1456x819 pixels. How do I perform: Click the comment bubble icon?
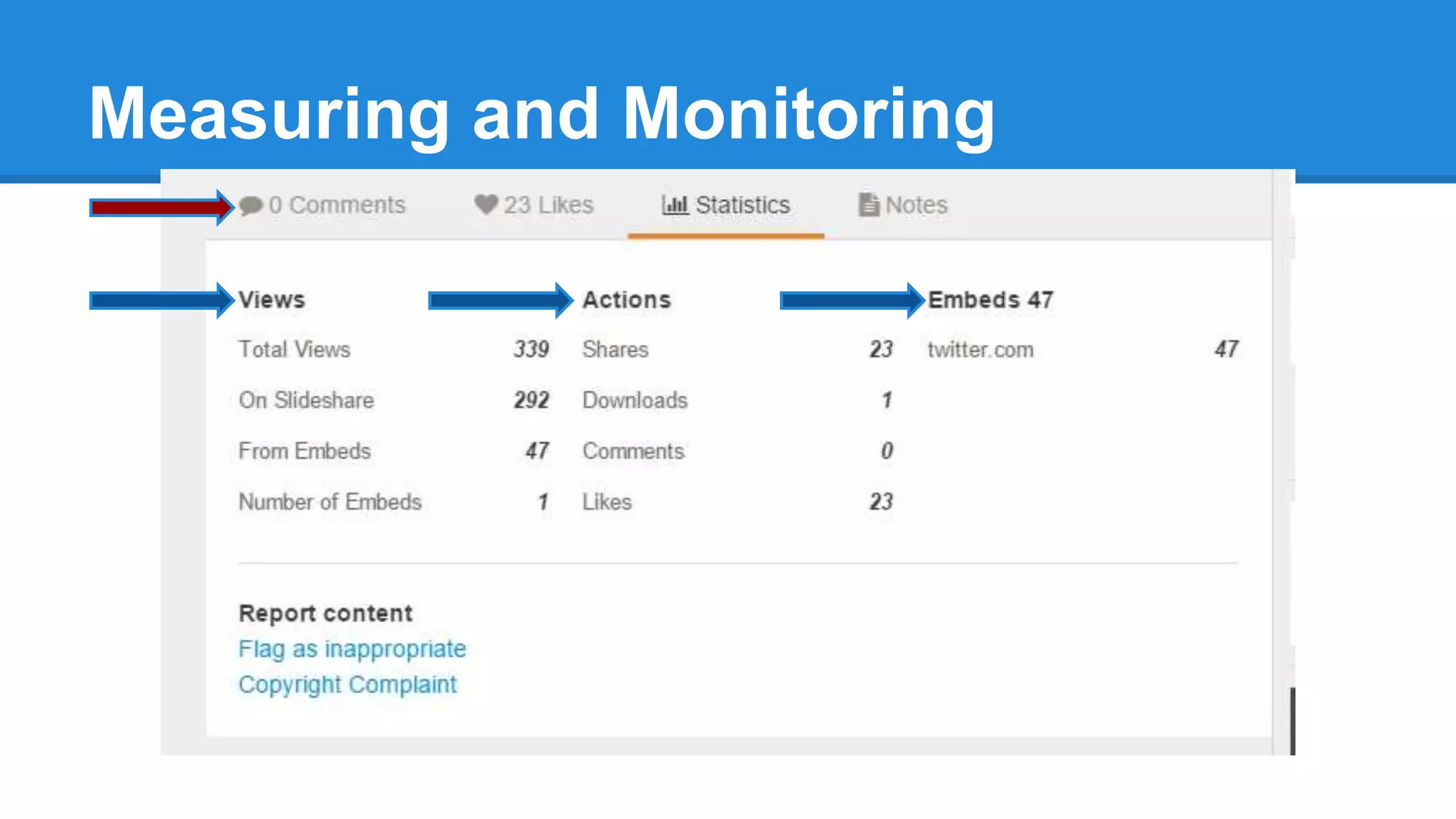click(x=250, y=205)
